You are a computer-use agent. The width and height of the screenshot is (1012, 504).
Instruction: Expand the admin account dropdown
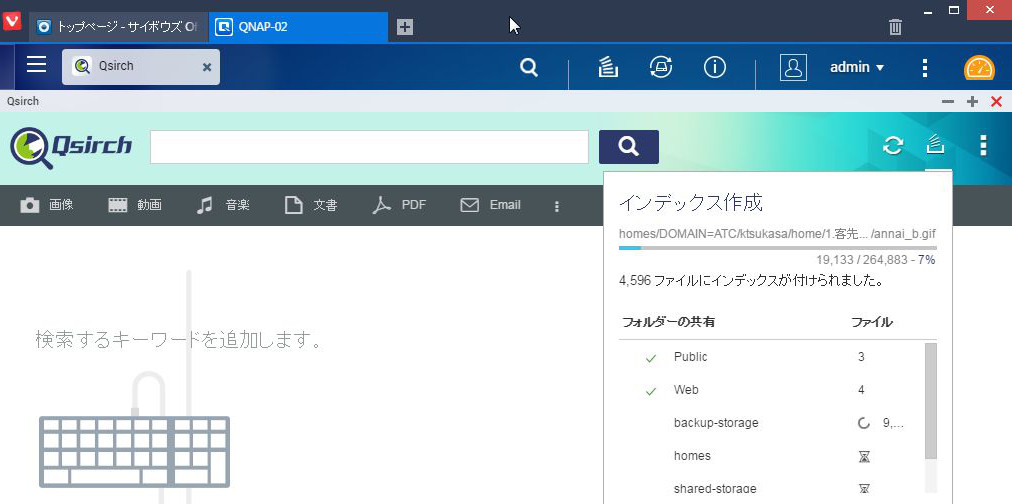857,67
